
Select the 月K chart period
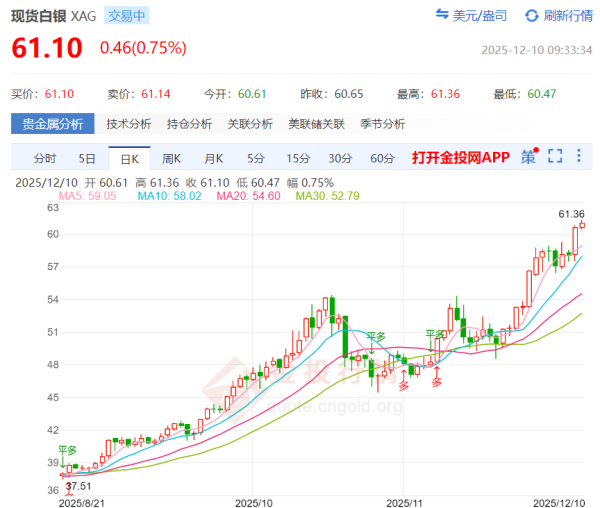click(214, 158)
